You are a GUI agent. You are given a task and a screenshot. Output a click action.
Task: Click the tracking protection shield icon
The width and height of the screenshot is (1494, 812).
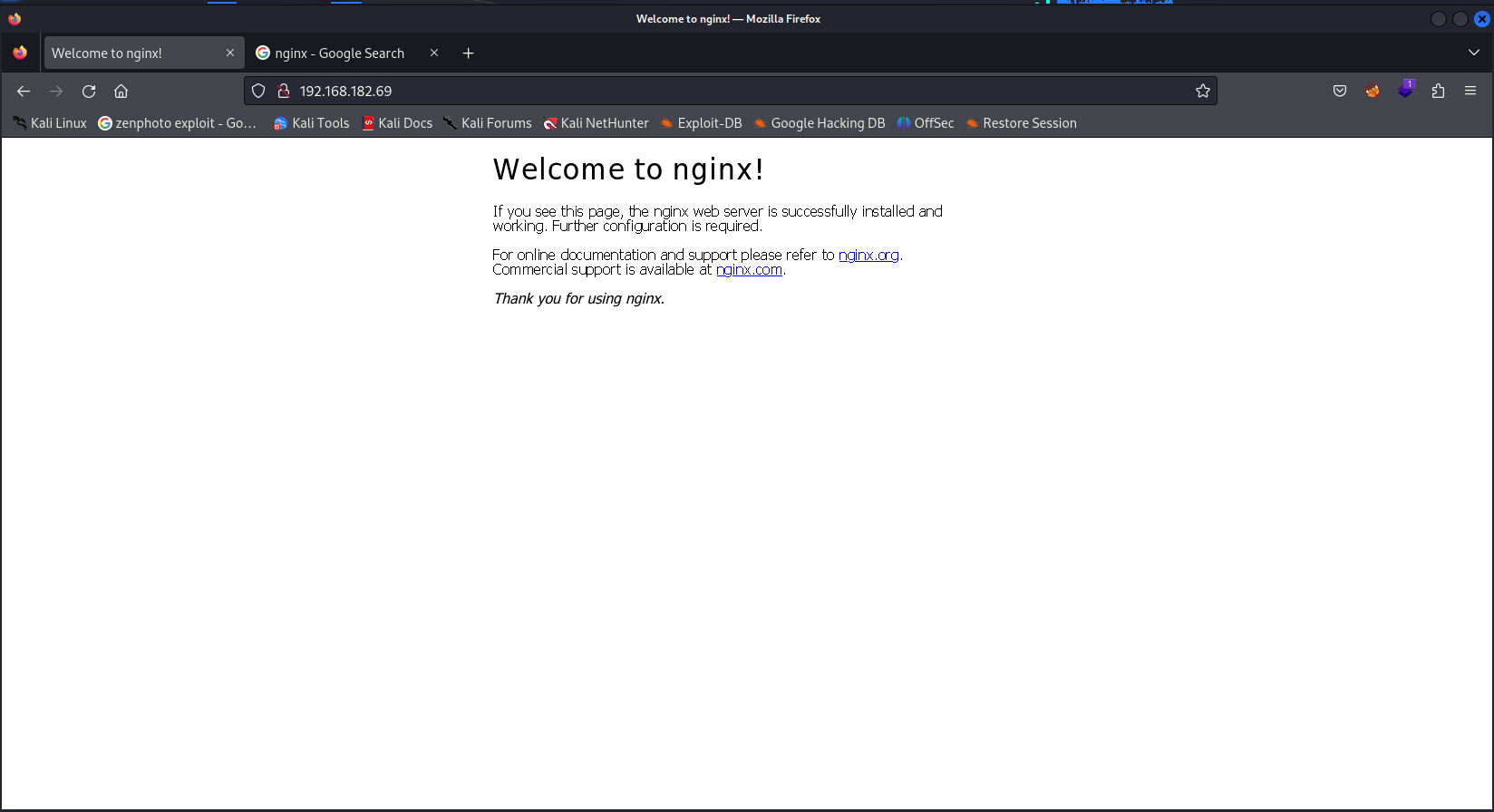258,91
